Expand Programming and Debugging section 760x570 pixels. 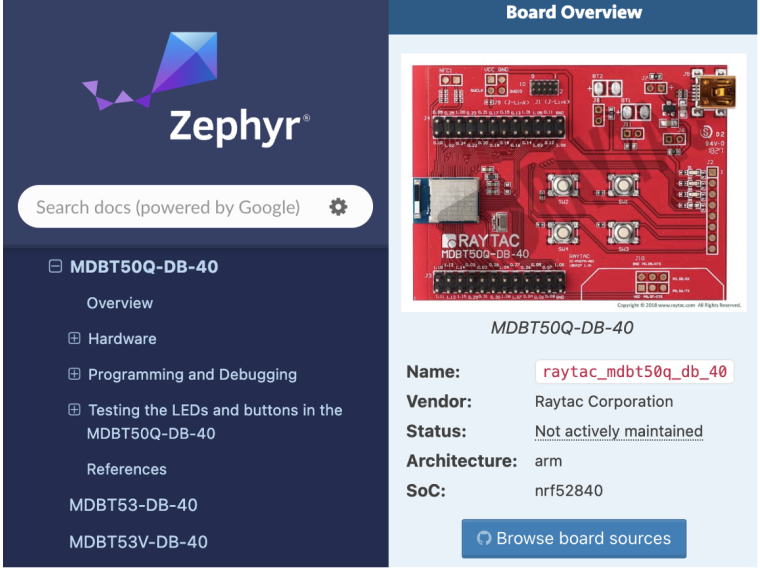click(x=74, y=375)
